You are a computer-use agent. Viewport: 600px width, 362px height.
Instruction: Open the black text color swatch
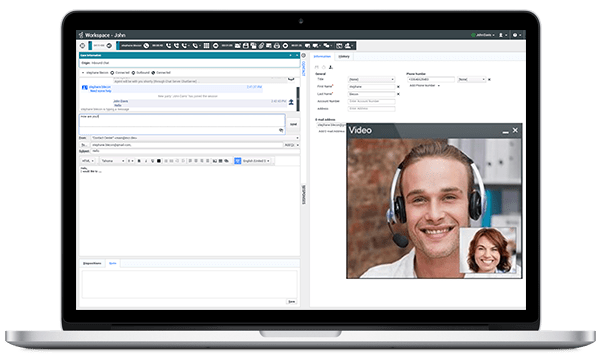159,161
